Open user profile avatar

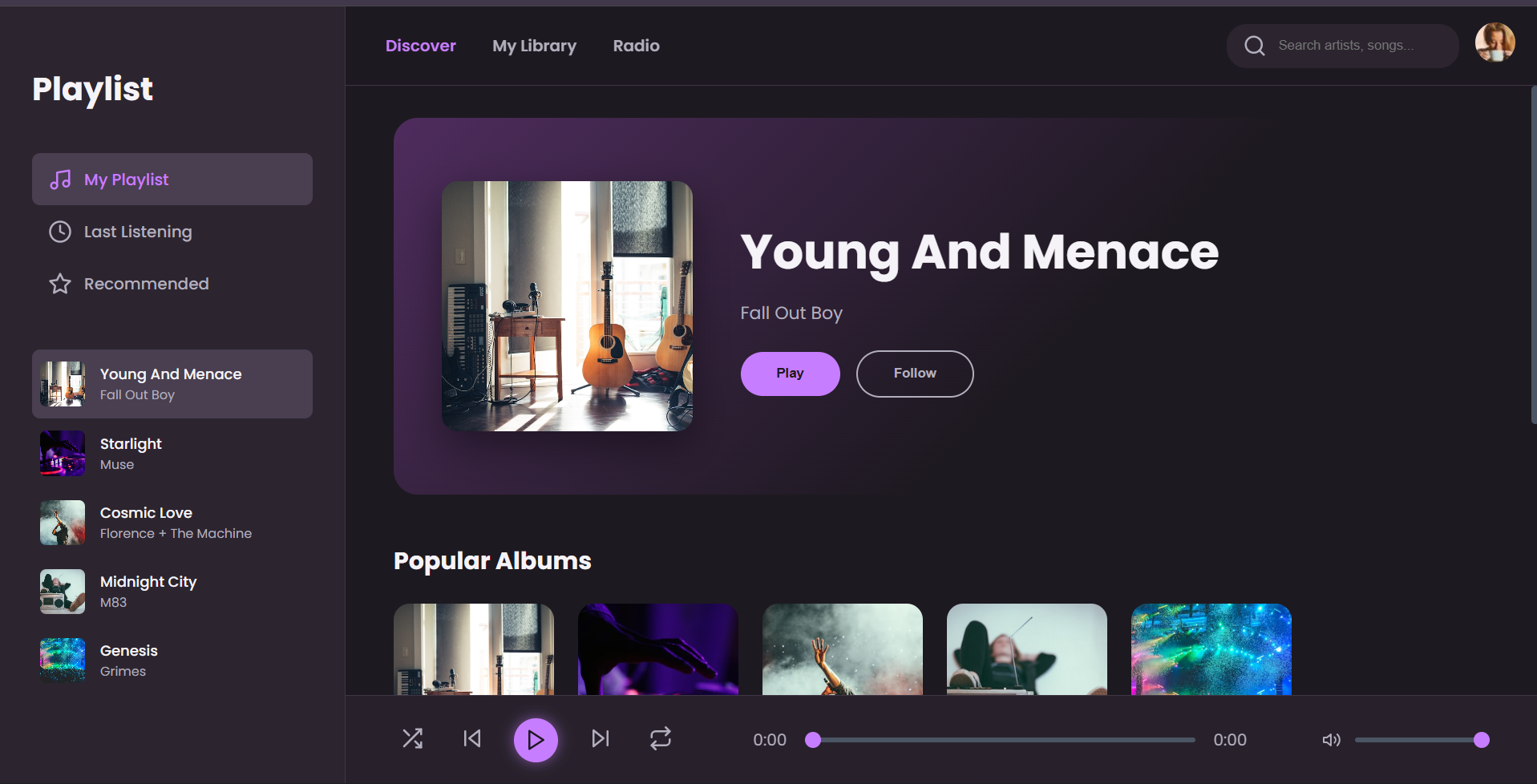click(x=1495, y=42)
